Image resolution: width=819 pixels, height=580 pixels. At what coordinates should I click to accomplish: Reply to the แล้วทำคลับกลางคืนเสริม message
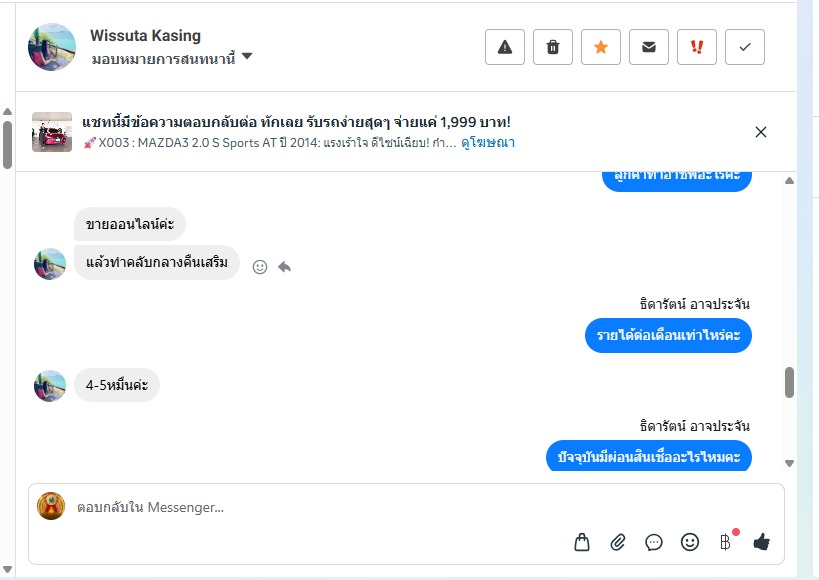285,267
